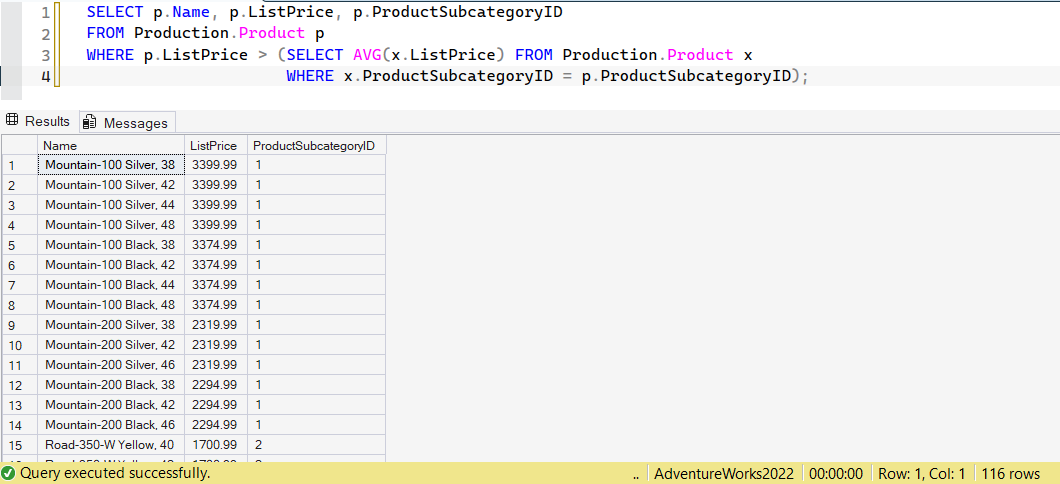Click ListPrice 2294.99 in row 12

coord(216,385)
